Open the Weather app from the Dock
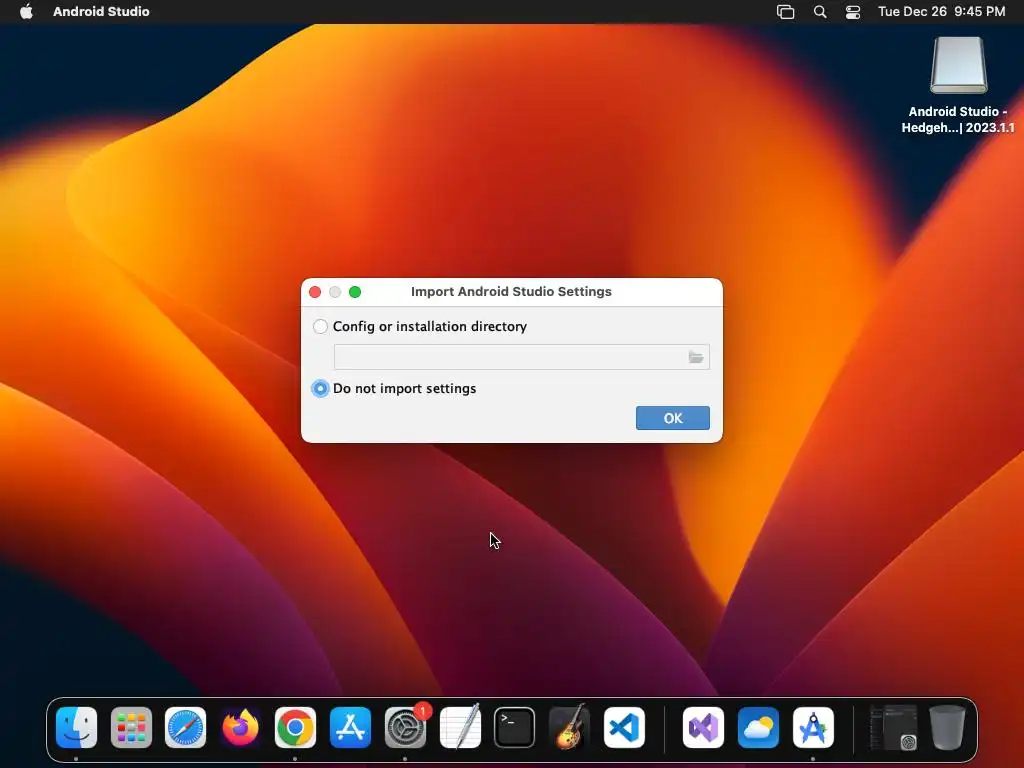Viewport: 1024px width, 768px height. point(758,728)
